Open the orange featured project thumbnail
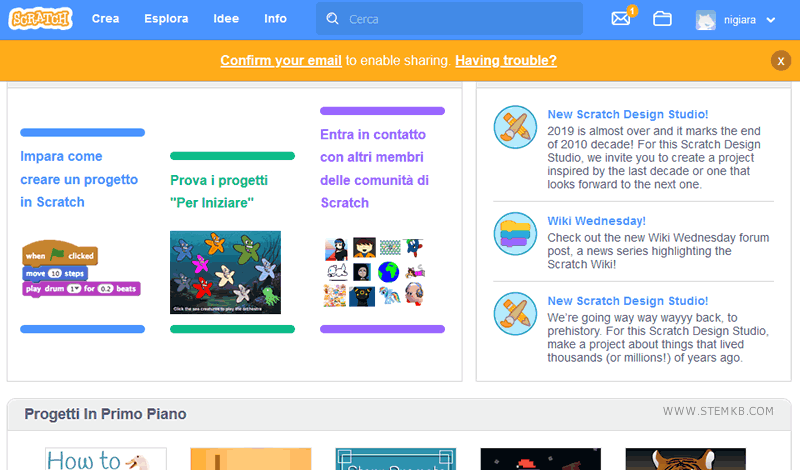This screenshot has height=470, width=800. tap(251, 459)
